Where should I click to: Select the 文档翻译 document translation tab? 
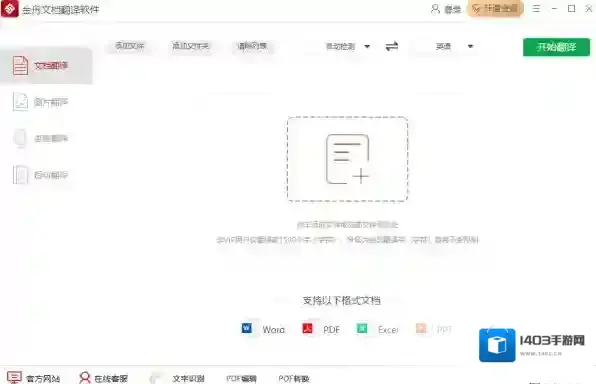pyautogui.click(x=46, y=65)
